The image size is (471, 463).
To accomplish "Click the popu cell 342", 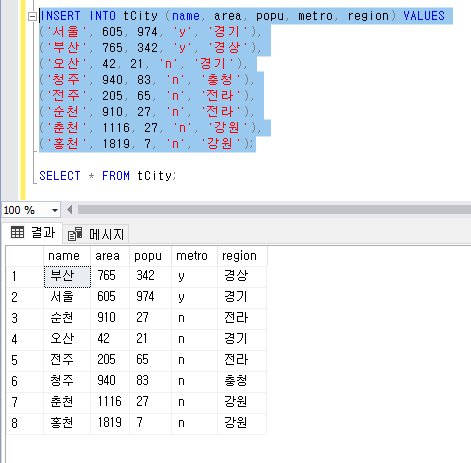I will coord(150,277).
